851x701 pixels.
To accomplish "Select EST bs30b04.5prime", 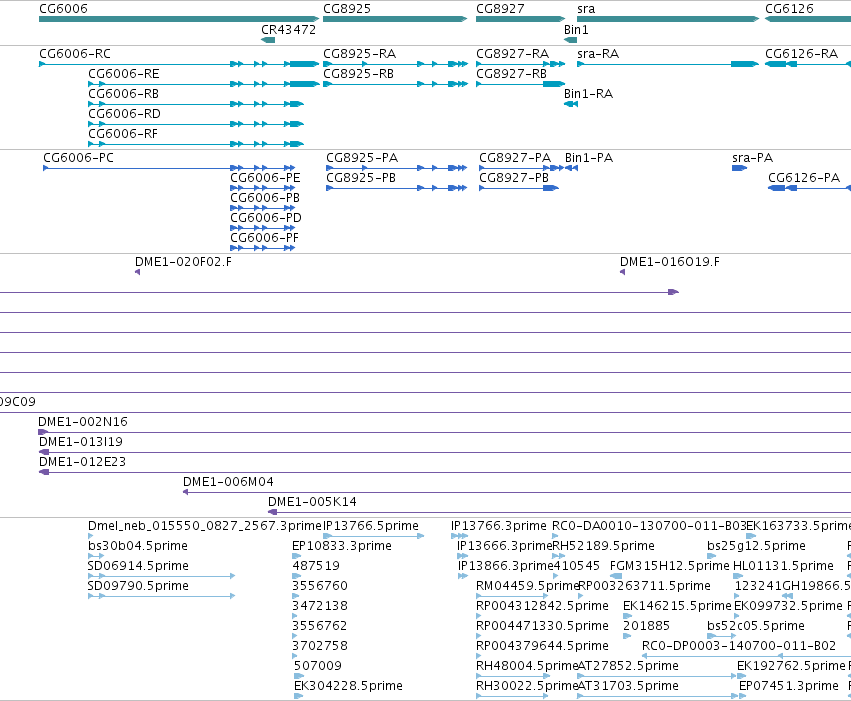I will 96,556.
